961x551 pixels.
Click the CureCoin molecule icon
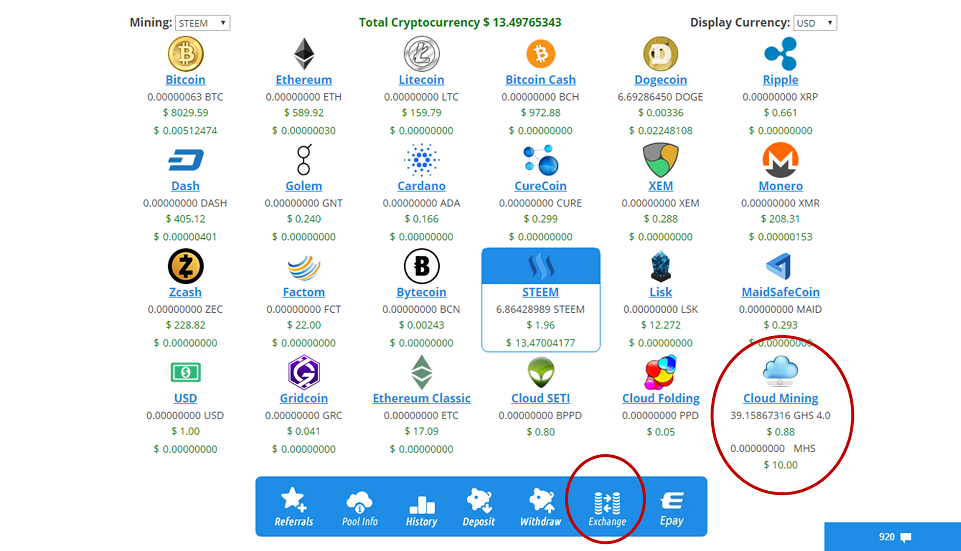(541, 160)
